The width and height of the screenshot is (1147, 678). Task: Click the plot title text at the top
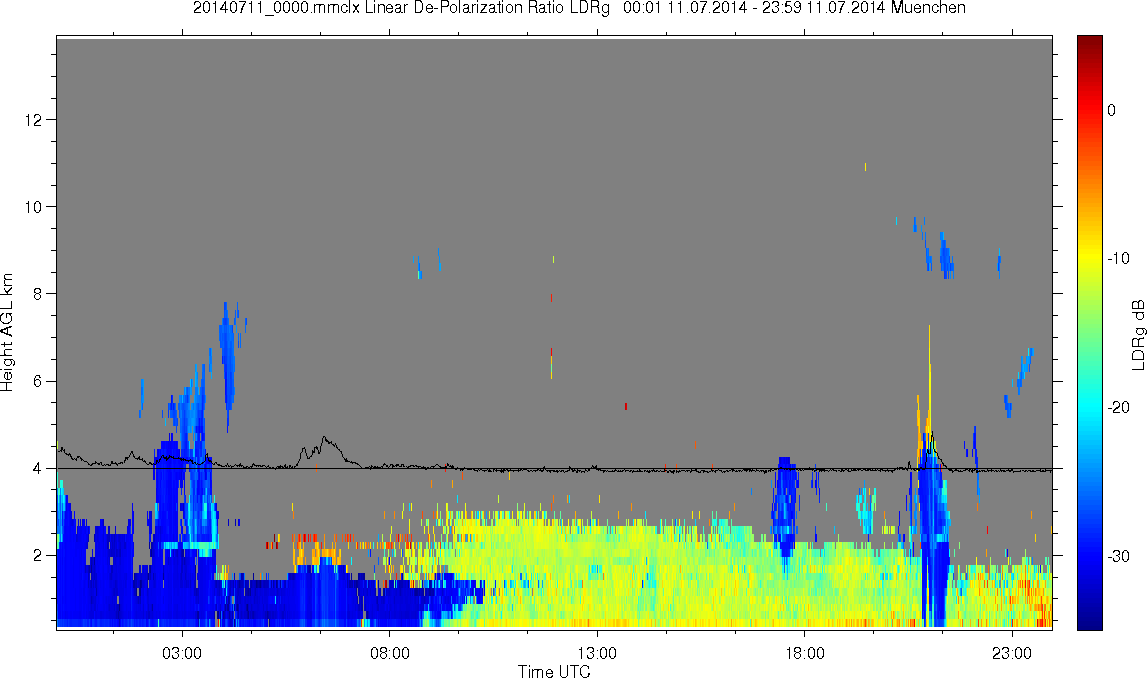(579, 8)
